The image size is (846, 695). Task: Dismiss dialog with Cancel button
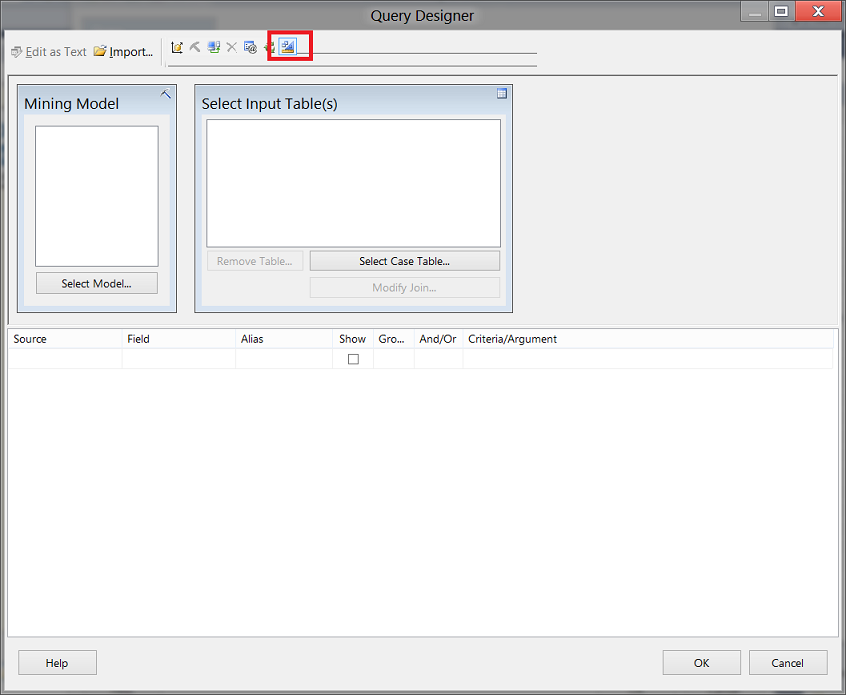tap(788, 663)
